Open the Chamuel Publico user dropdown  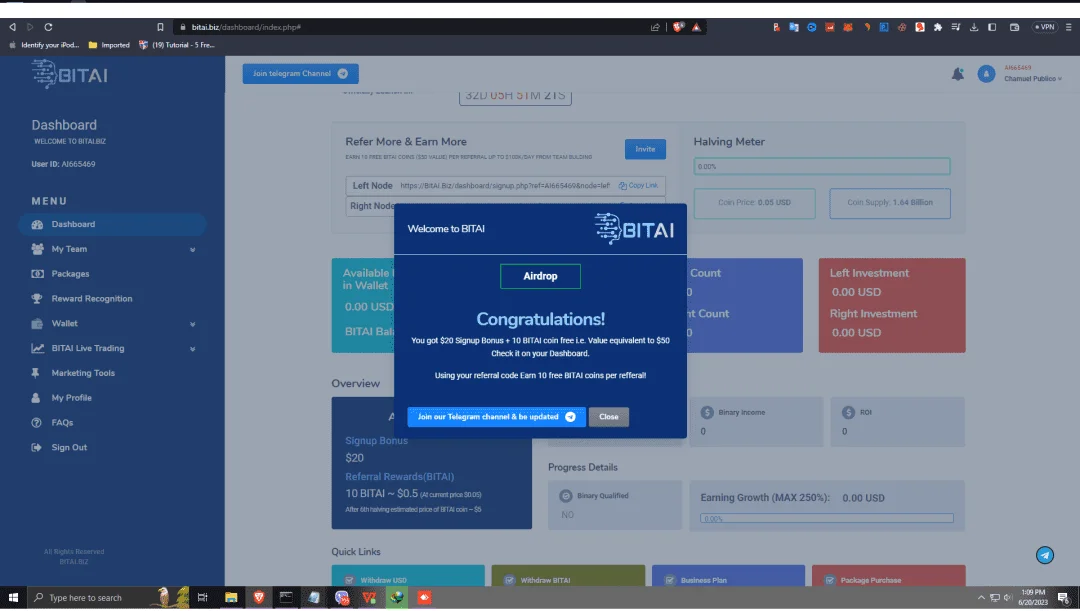(x=1032, y=79)
